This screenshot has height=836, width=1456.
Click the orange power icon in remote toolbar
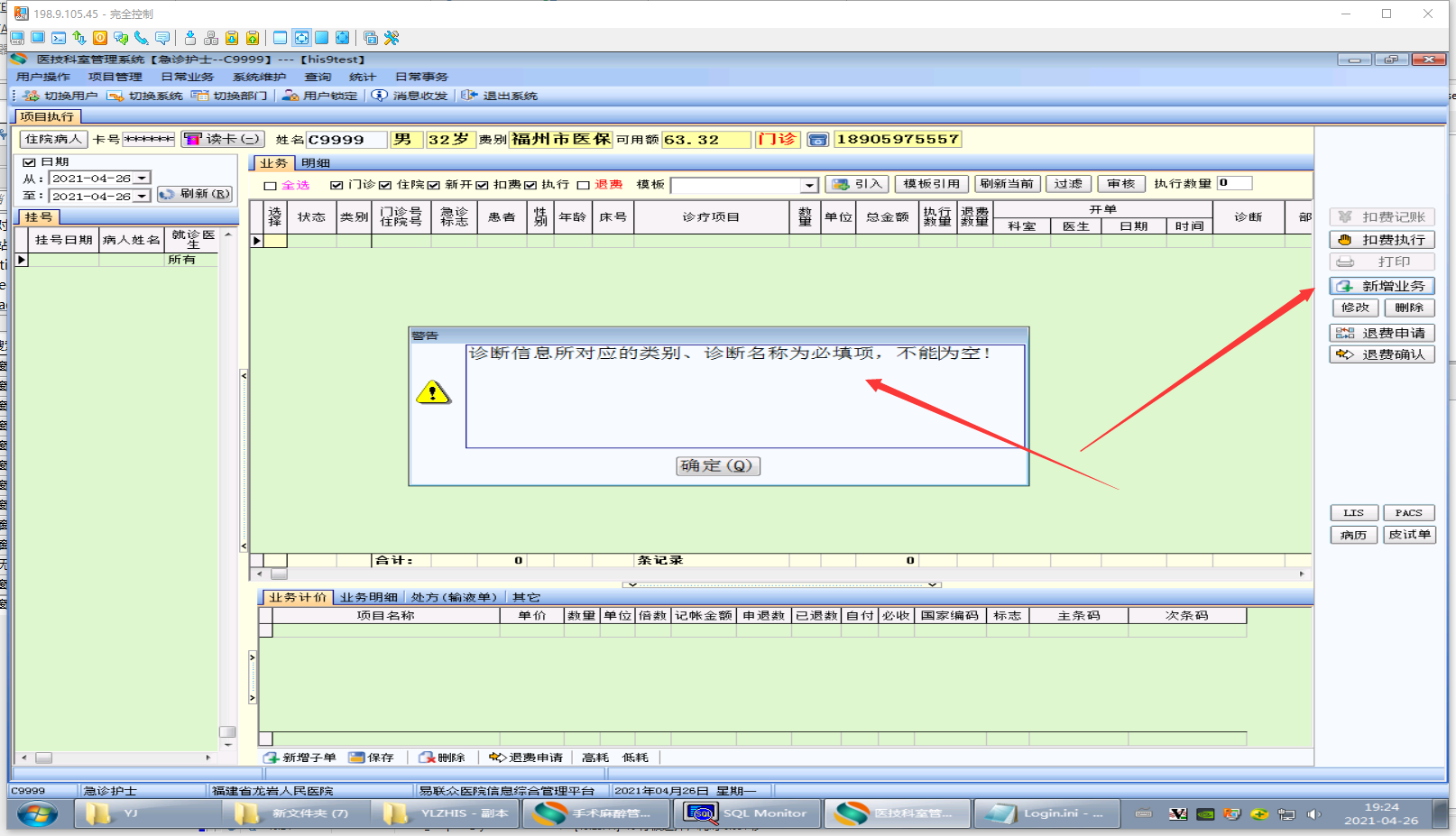tap(100, 38)
